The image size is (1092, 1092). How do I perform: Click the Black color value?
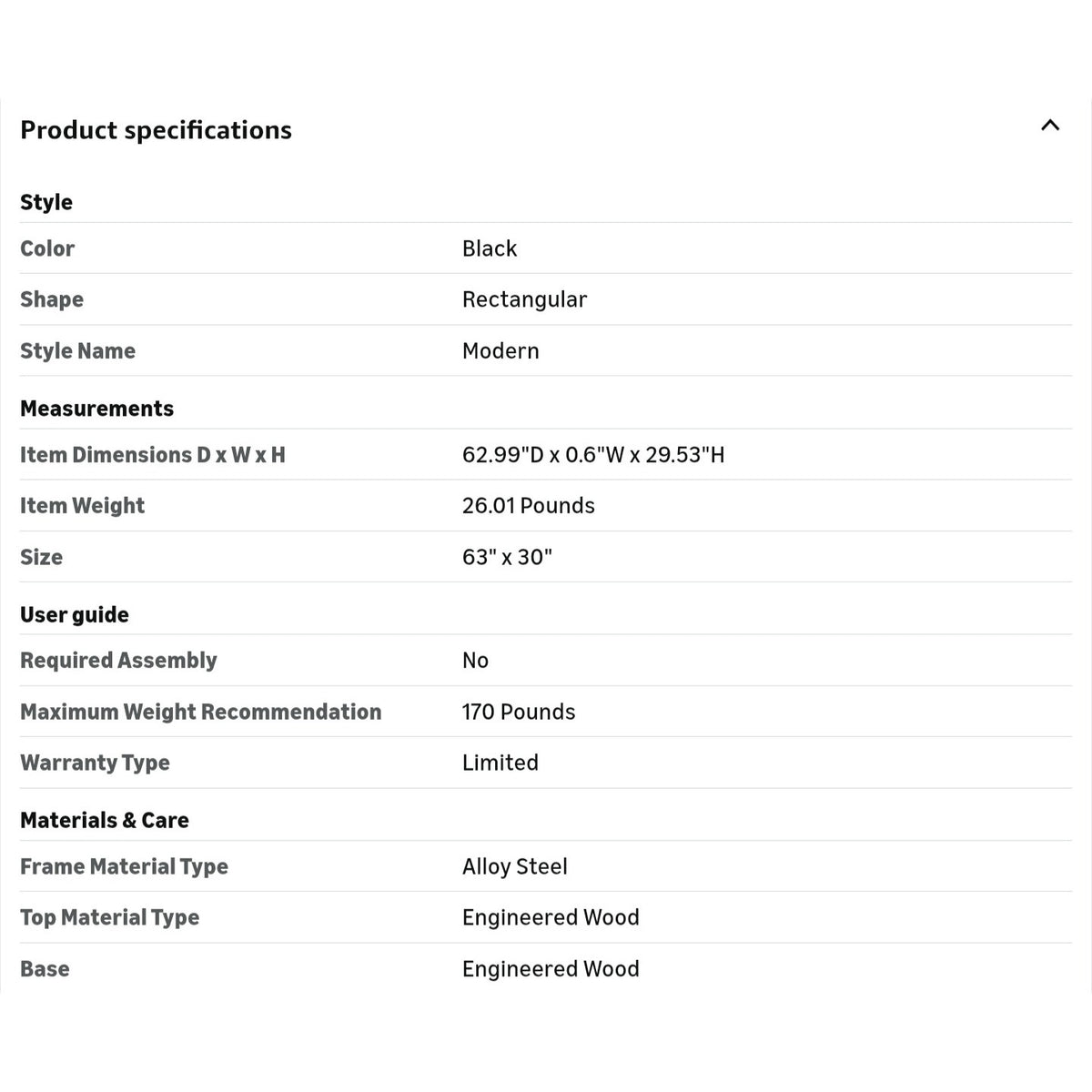(x=490, y=248)
